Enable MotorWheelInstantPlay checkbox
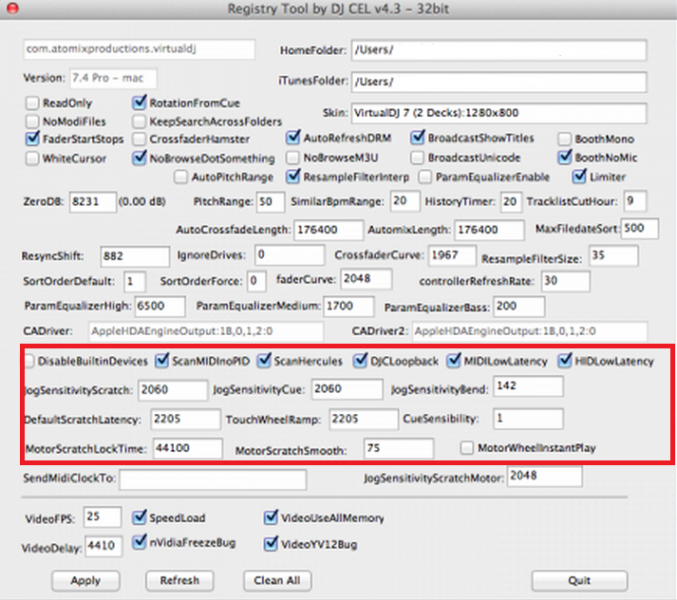Viewport: 677px width, 600px height. click(467, 448)
